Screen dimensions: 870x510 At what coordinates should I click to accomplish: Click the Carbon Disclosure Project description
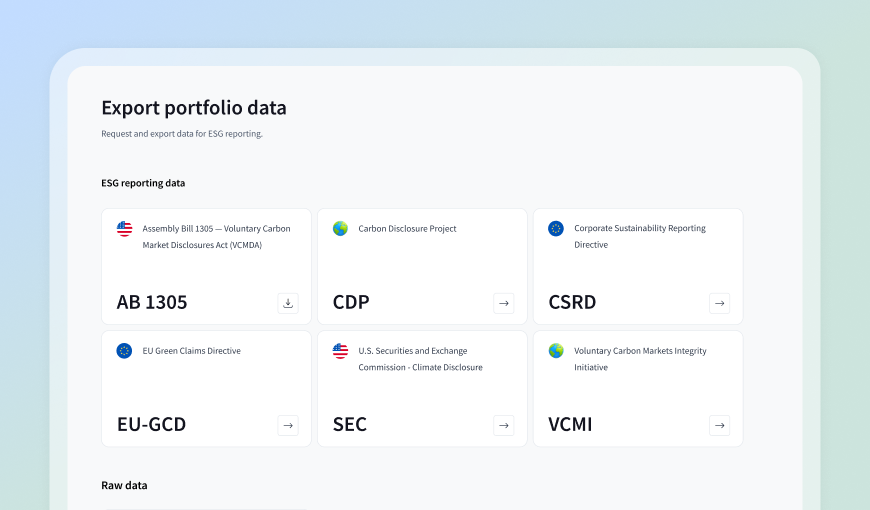pyautogui.click(x=407, y=229)
